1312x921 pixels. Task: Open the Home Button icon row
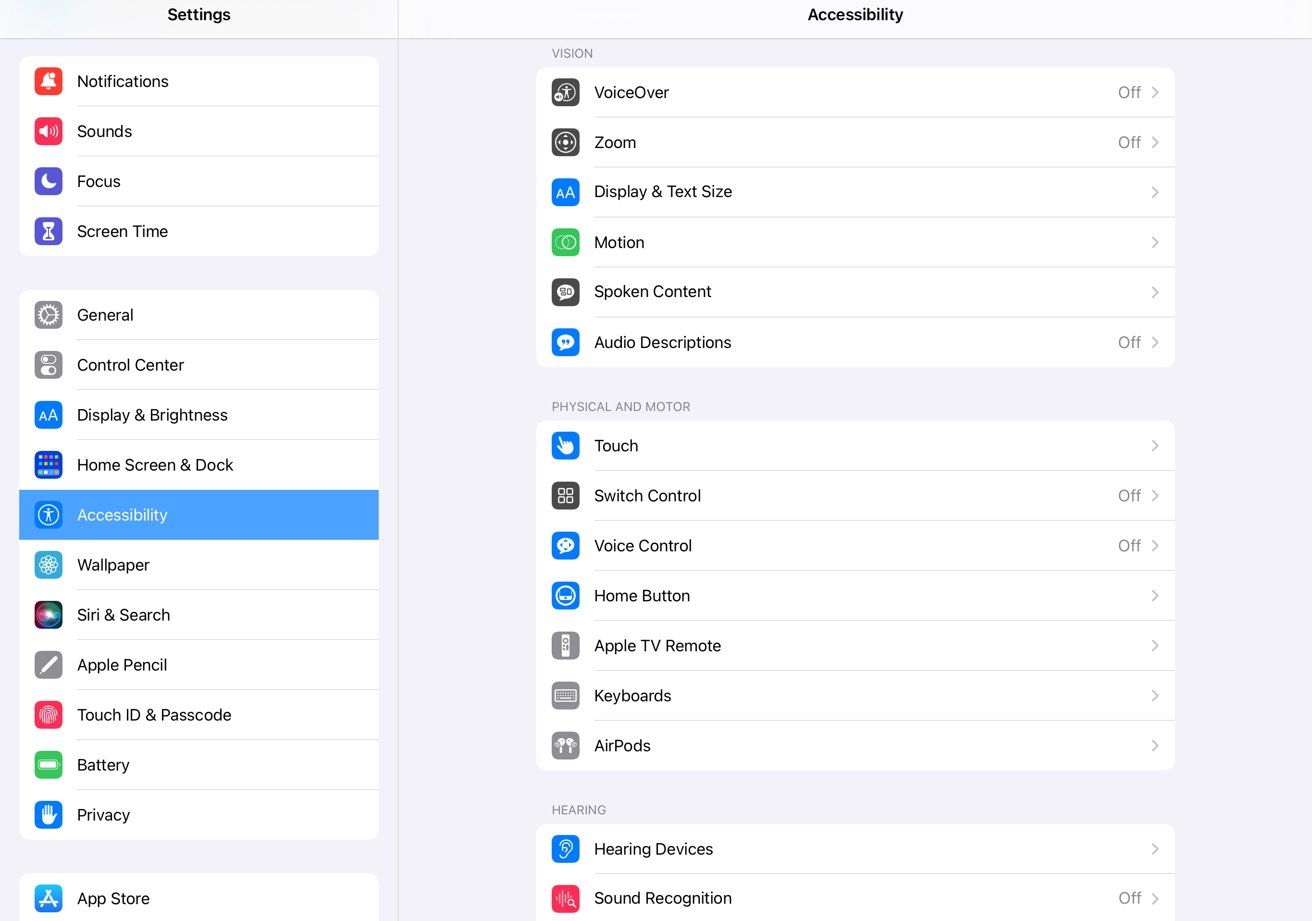pos(855,596)
